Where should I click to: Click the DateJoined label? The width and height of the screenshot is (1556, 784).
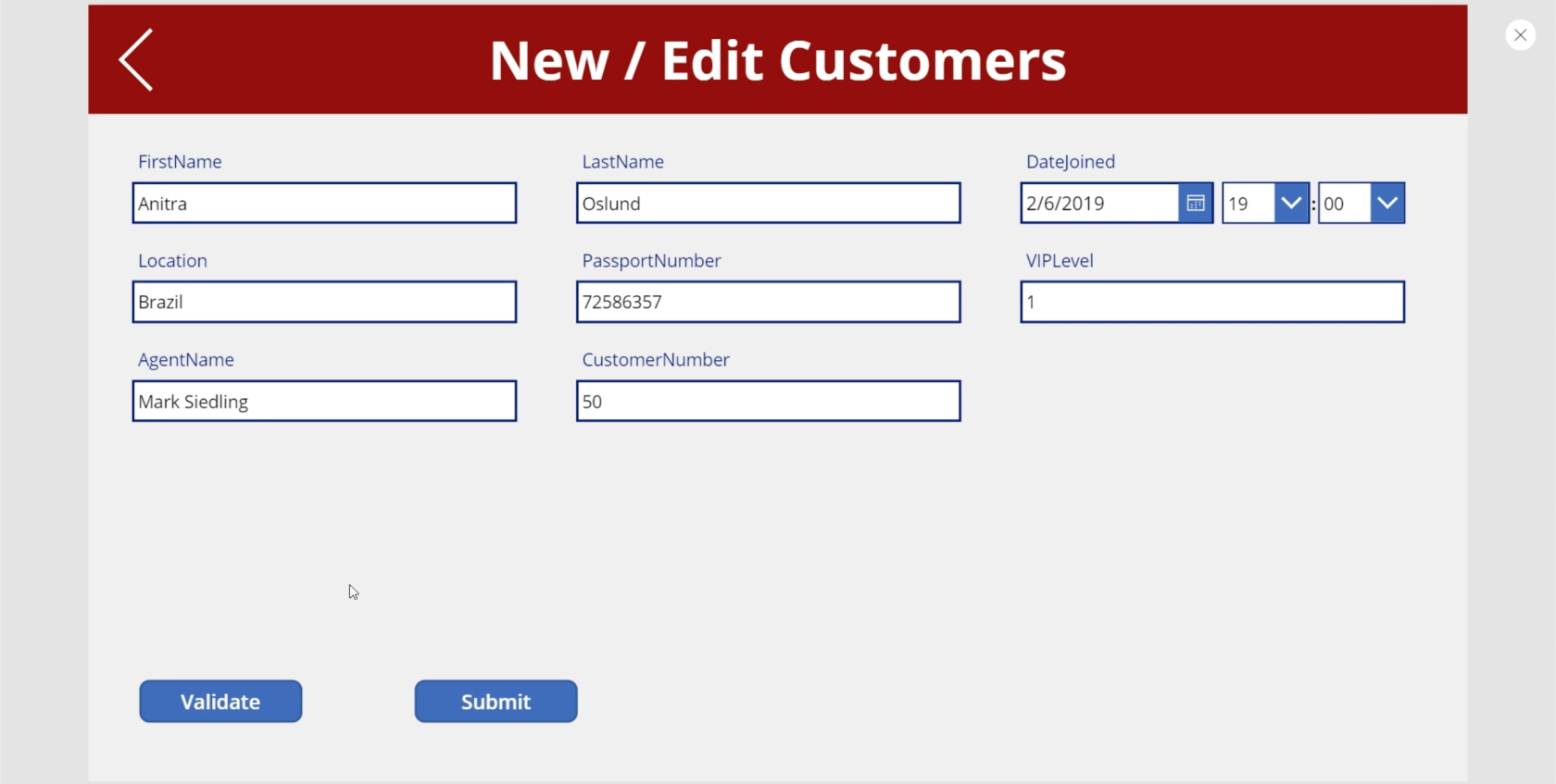[x=1071, y=162]
